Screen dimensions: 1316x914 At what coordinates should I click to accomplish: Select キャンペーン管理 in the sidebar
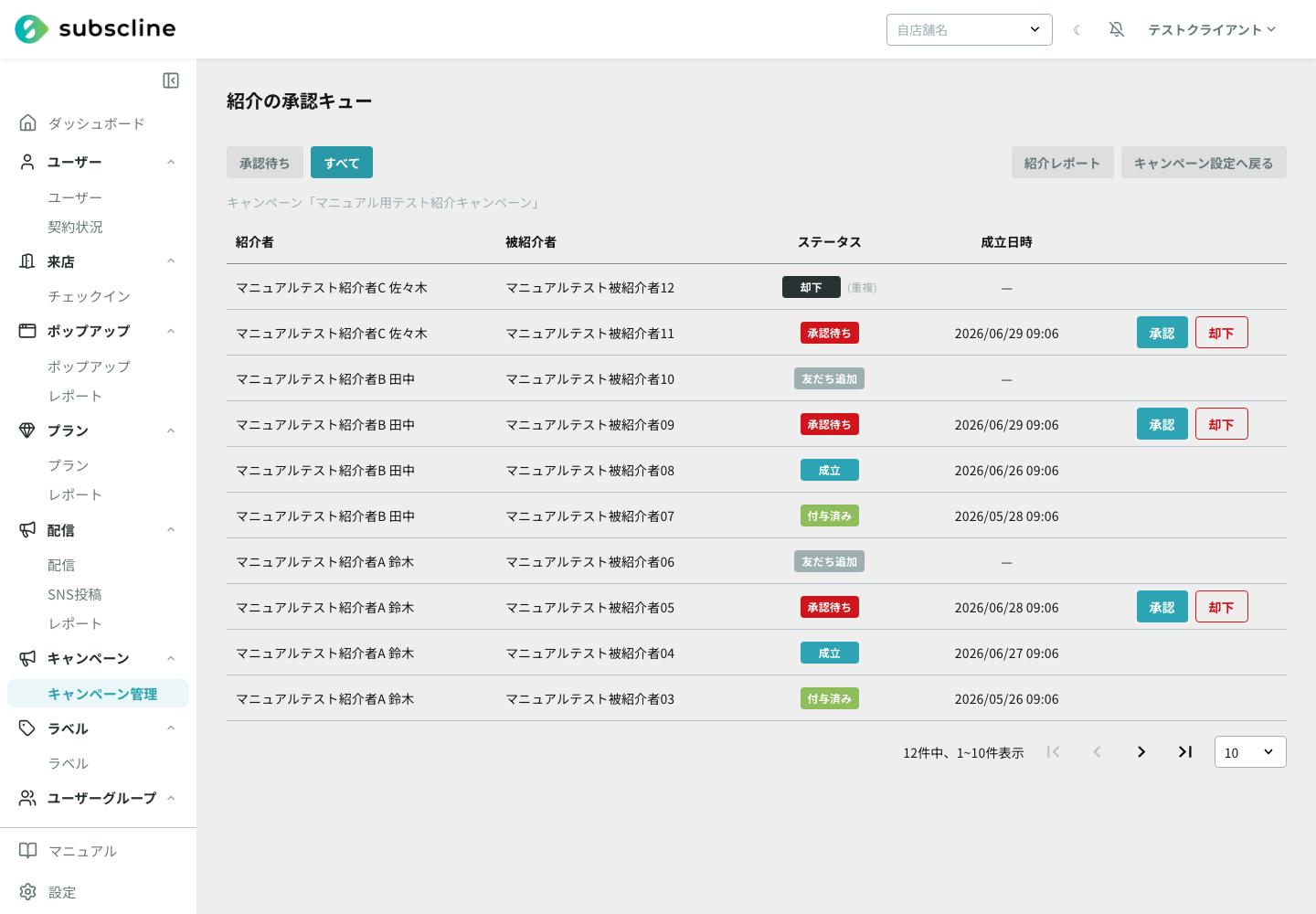(x=98, y=694)
